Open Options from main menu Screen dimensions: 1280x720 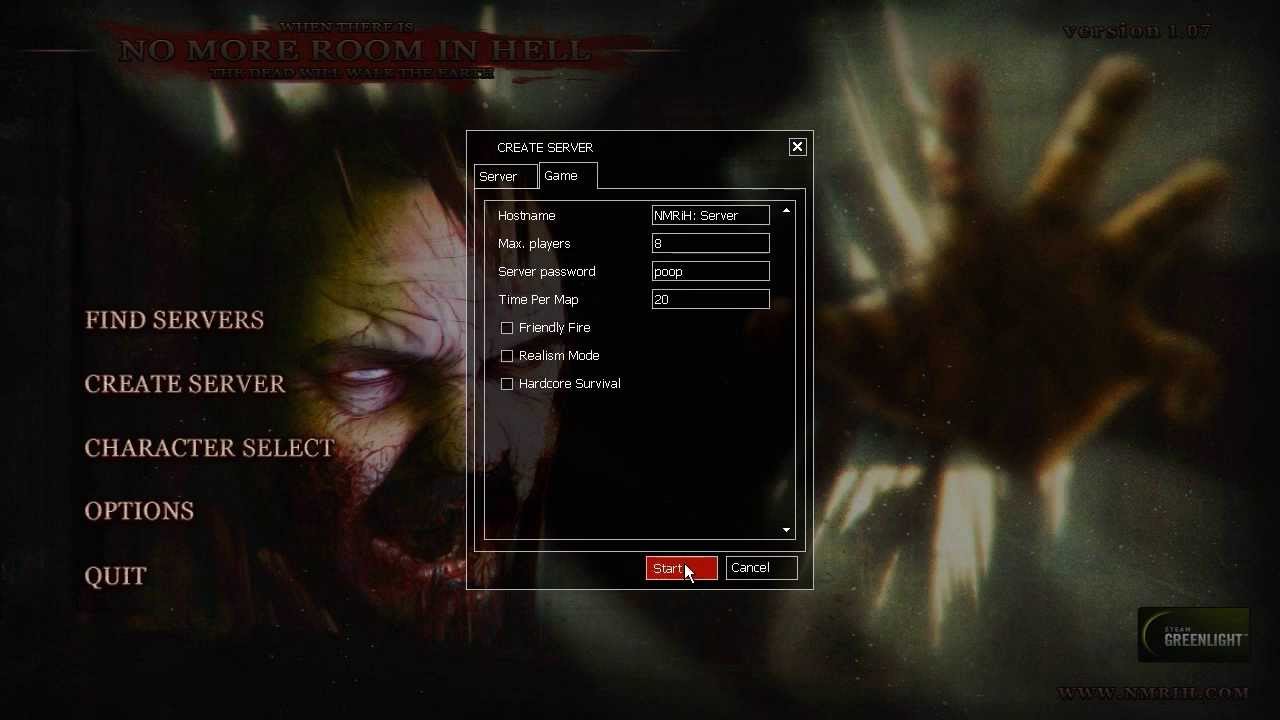pyautogui.click(x=139, y=511)
